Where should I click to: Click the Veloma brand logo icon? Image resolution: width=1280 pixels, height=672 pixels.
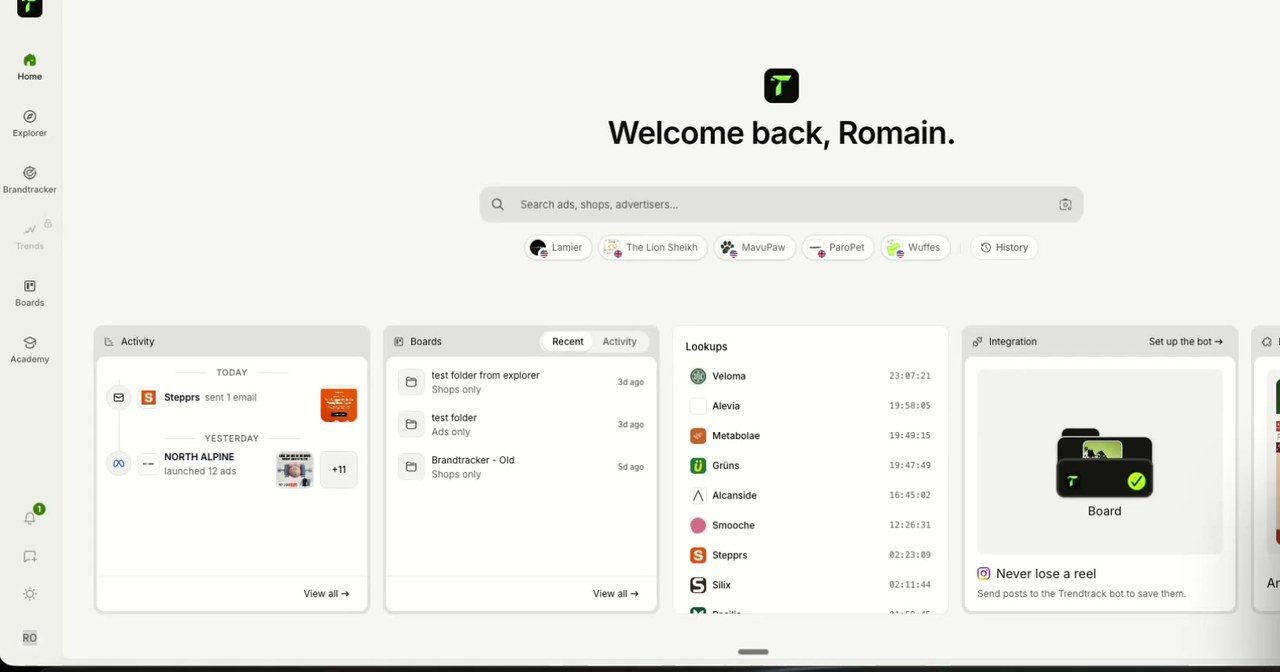point(698,376)
